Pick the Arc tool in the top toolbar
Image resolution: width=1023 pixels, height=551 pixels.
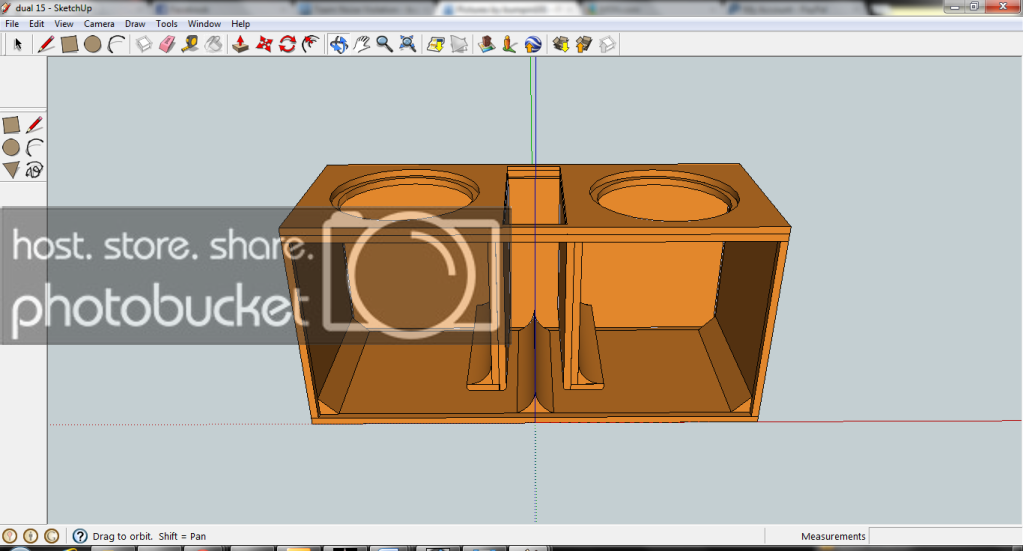tap(116, 44)
